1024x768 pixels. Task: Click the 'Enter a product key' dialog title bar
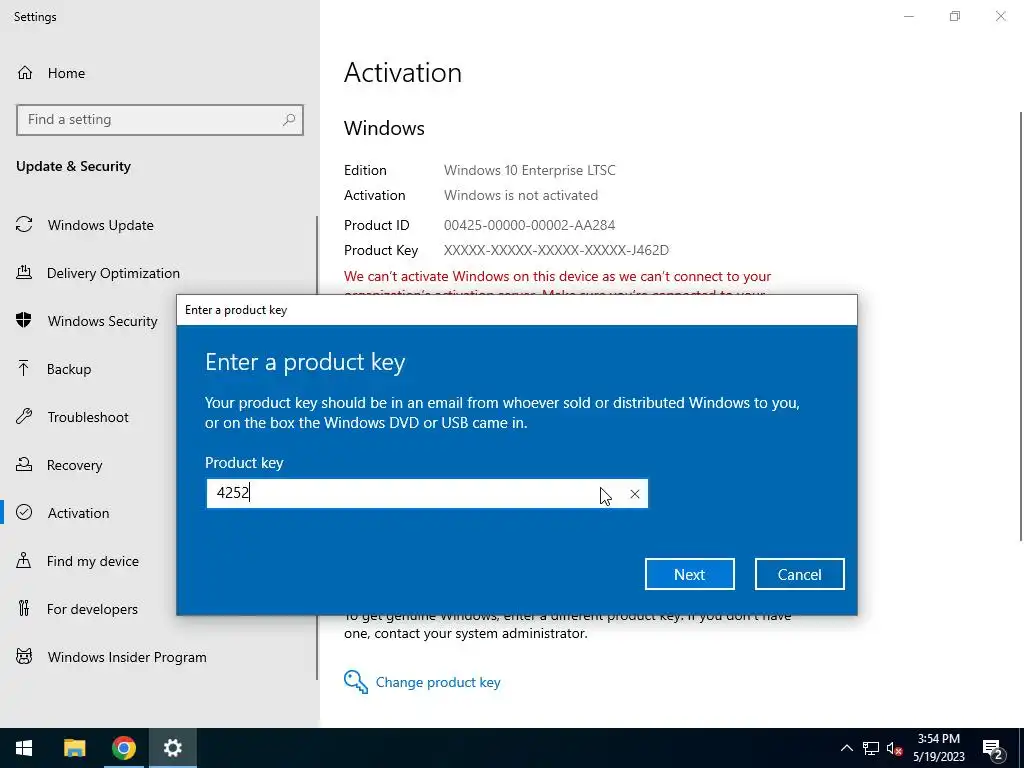point(517,310)
